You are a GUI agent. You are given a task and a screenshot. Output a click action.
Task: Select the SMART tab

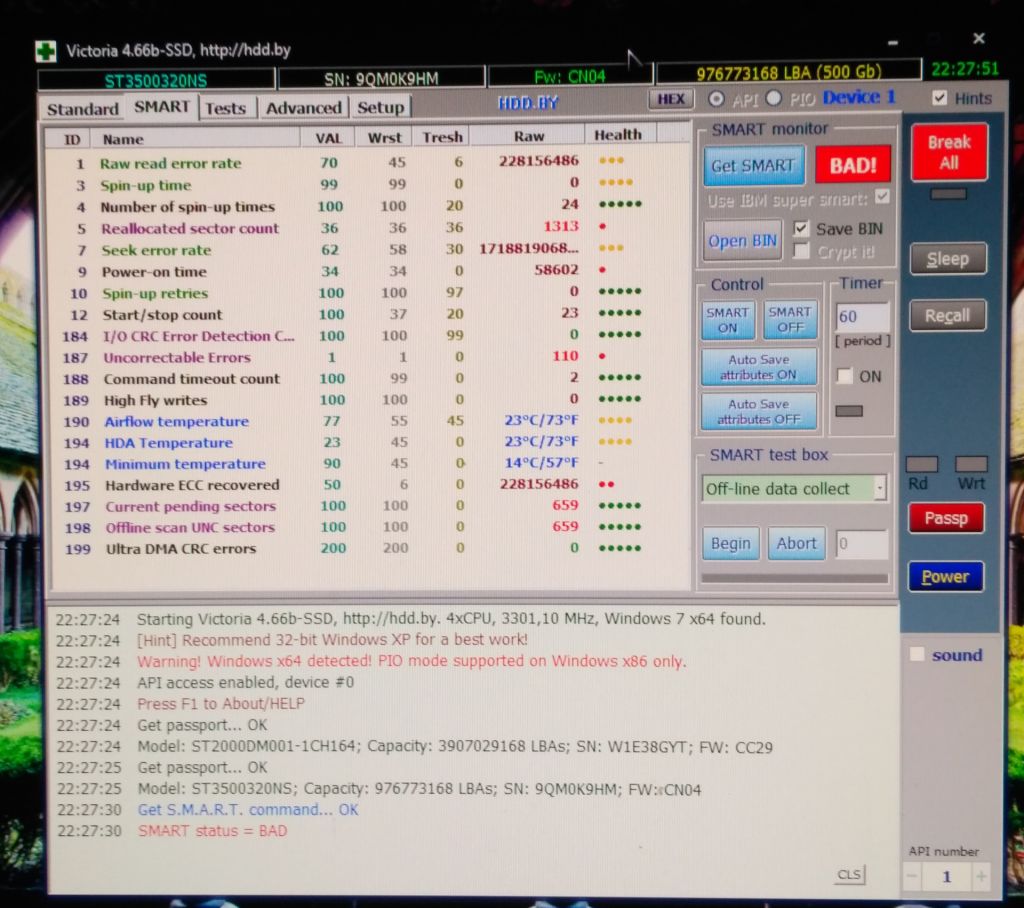(162, 106)
